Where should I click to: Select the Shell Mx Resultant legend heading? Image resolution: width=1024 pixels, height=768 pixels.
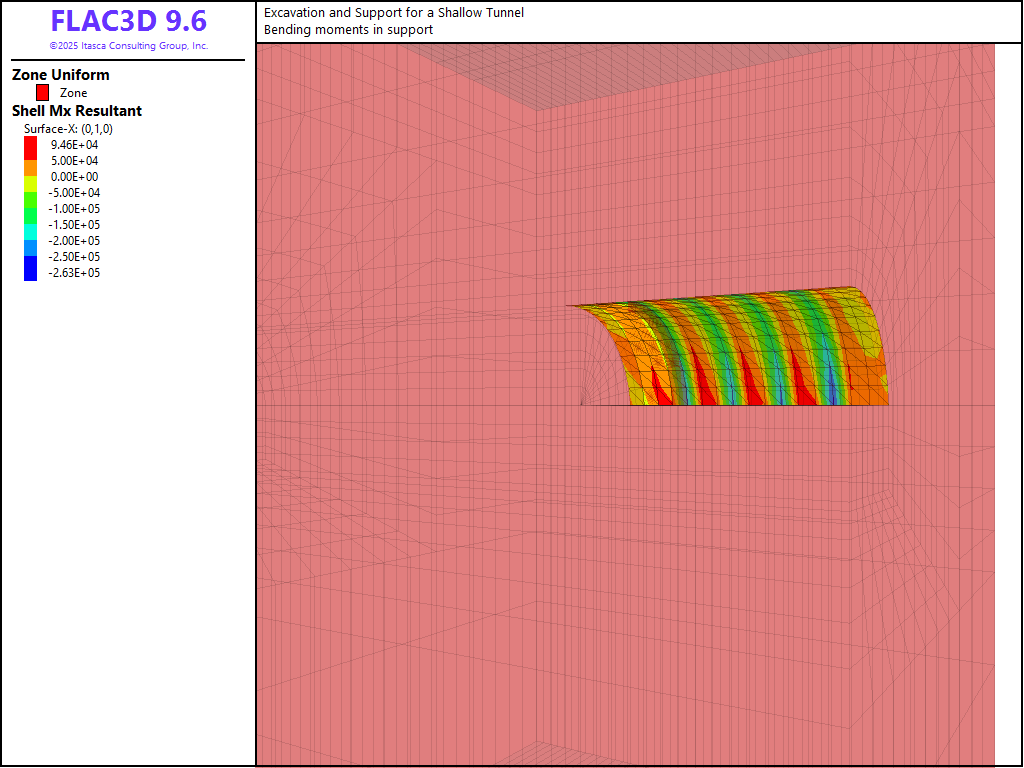(77, 111)
